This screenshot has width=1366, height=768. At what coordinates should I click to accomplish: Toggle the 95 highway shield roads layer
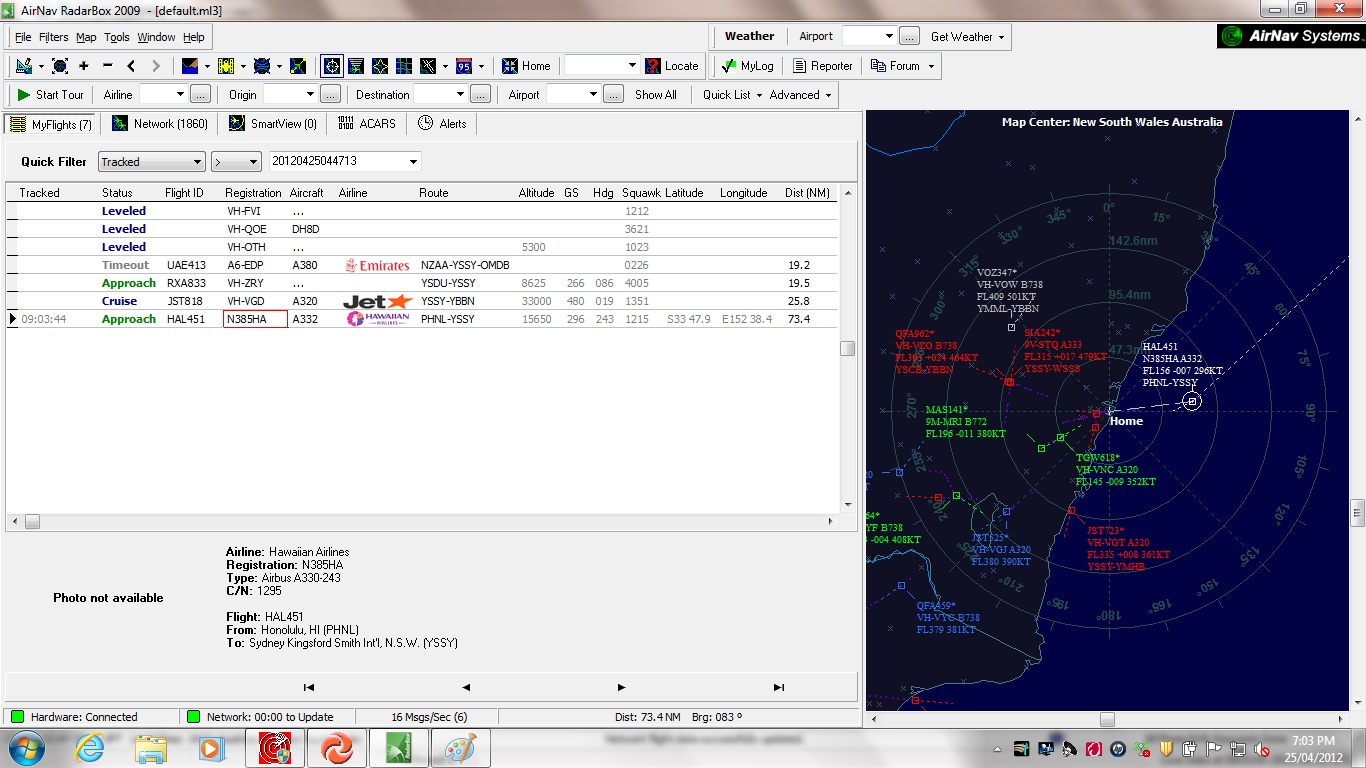point(464,66)
